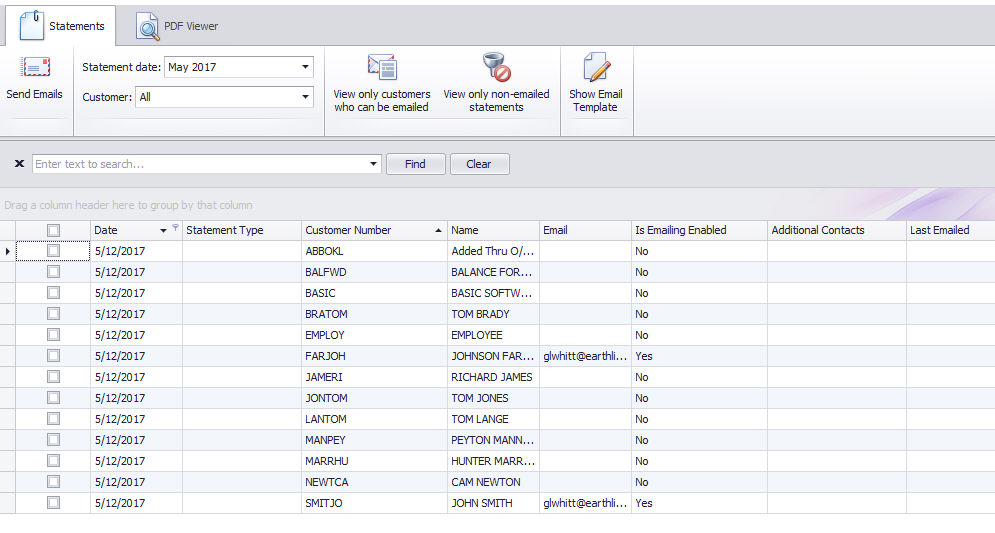995x533 pixels.
Task: Select the Statements tab label
Action: pos(77,26)
